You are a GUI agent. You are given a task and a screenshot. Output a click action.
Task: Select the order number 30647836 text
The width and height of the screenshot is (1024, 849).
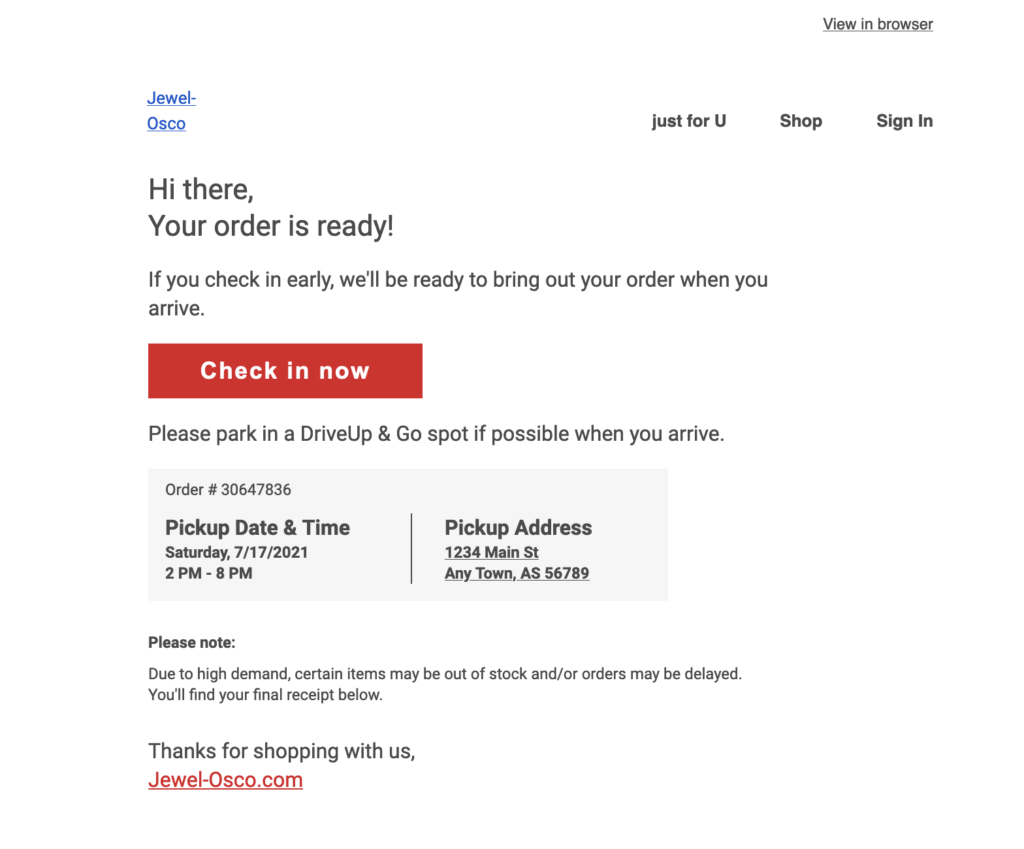[x=228, y=490]
